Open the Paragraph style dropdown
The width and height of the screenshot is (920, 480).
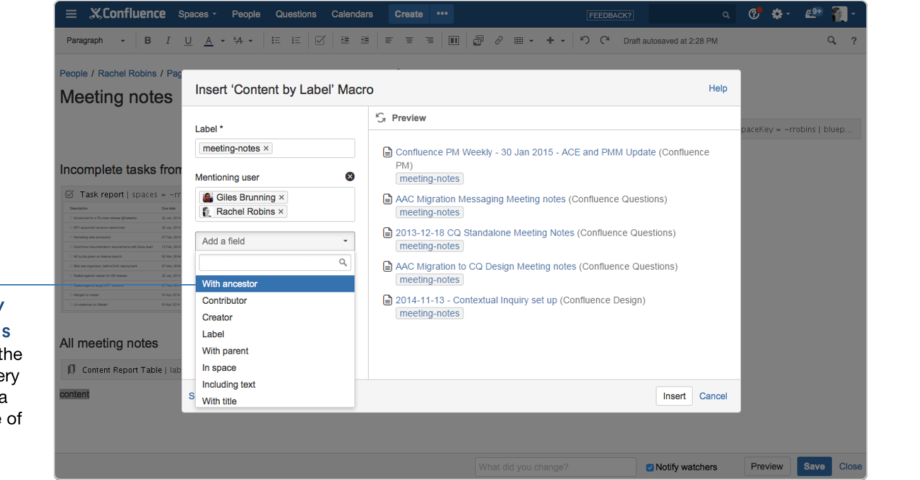coord(94,40)
